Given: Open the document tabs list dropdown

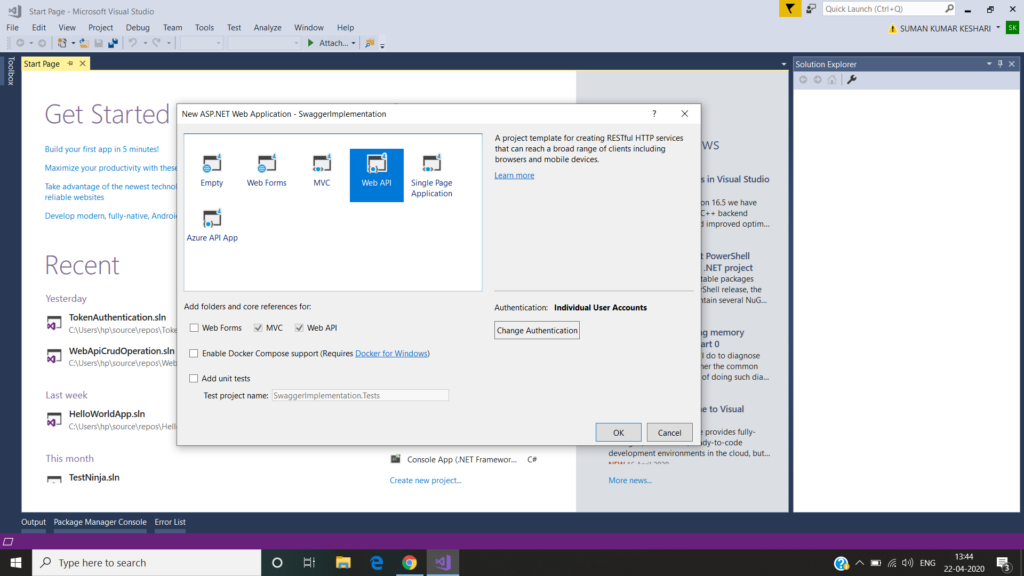Looking at the screenshot, I should tap(784, 64).
